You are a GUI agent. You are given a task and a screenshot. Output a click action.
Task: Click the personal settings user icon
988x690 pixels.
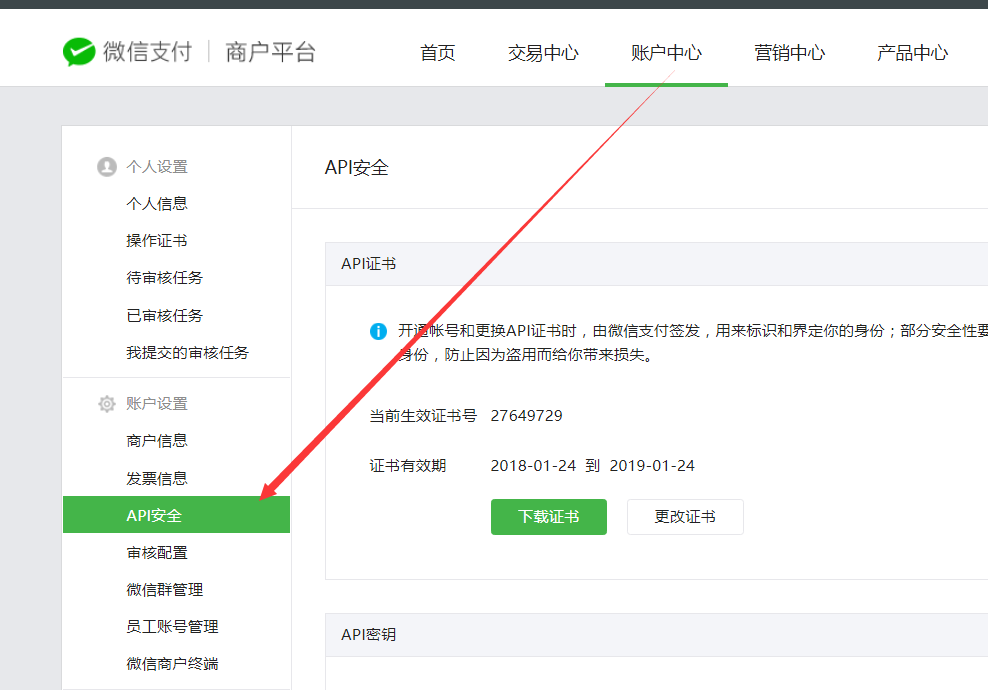pos(106,167)
